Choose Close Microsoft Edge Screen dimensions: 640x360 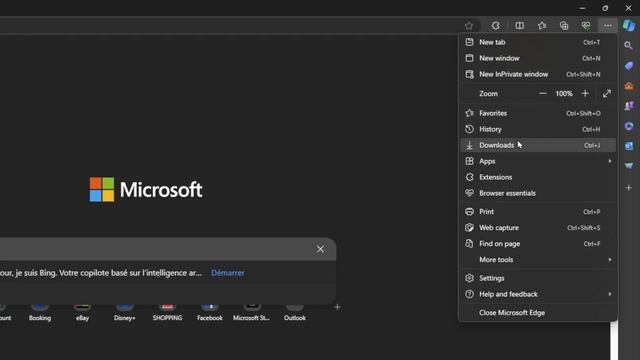(538, 313)
